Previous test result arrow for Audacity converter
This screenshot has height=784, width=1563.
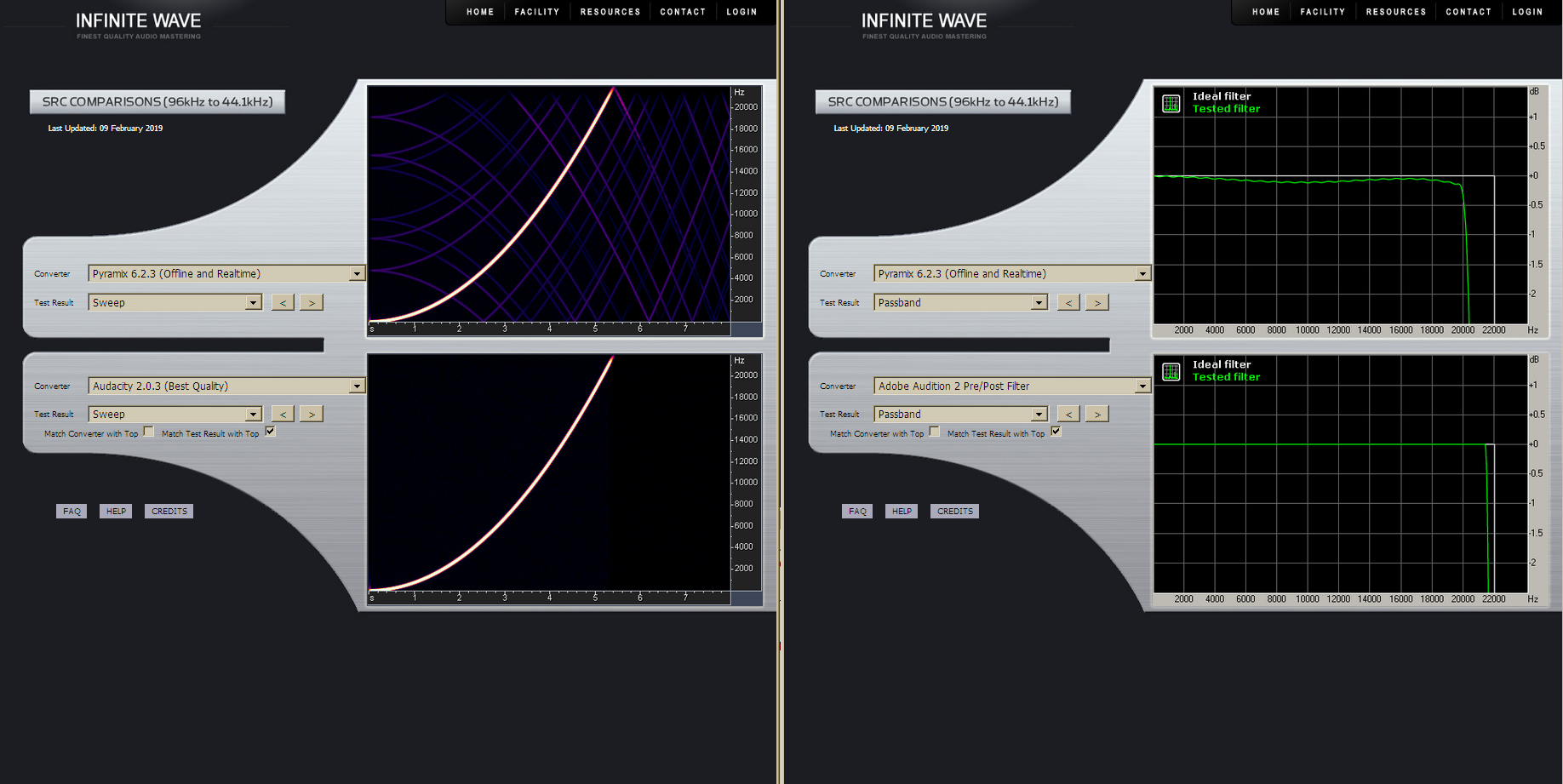pos(283,414)
